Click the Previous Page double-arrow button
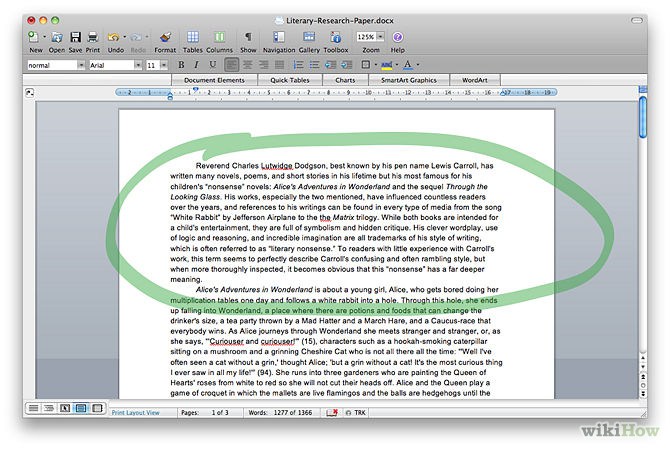 click(x=643, y=376)
